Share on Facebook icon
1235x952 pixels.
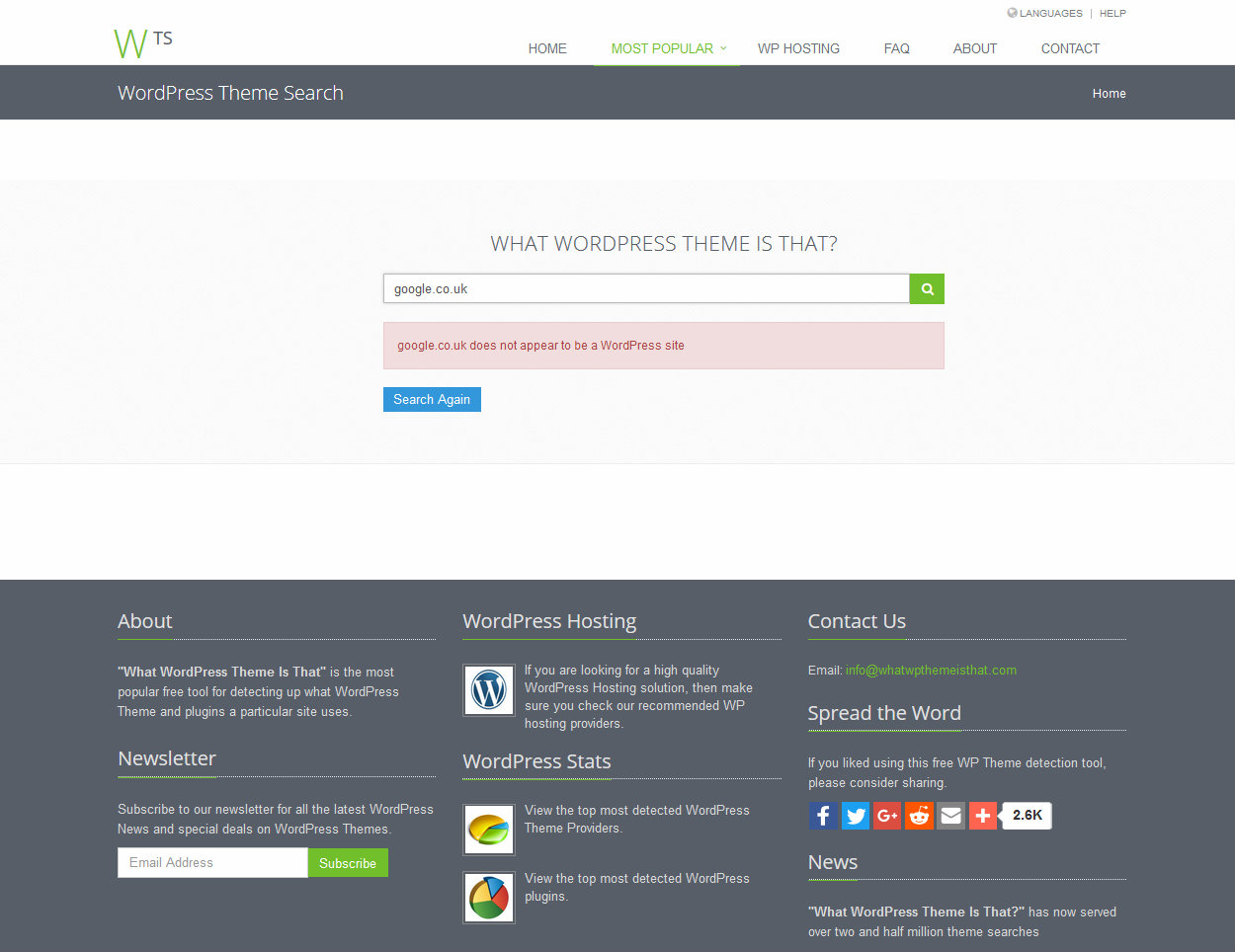pos(823,816)
